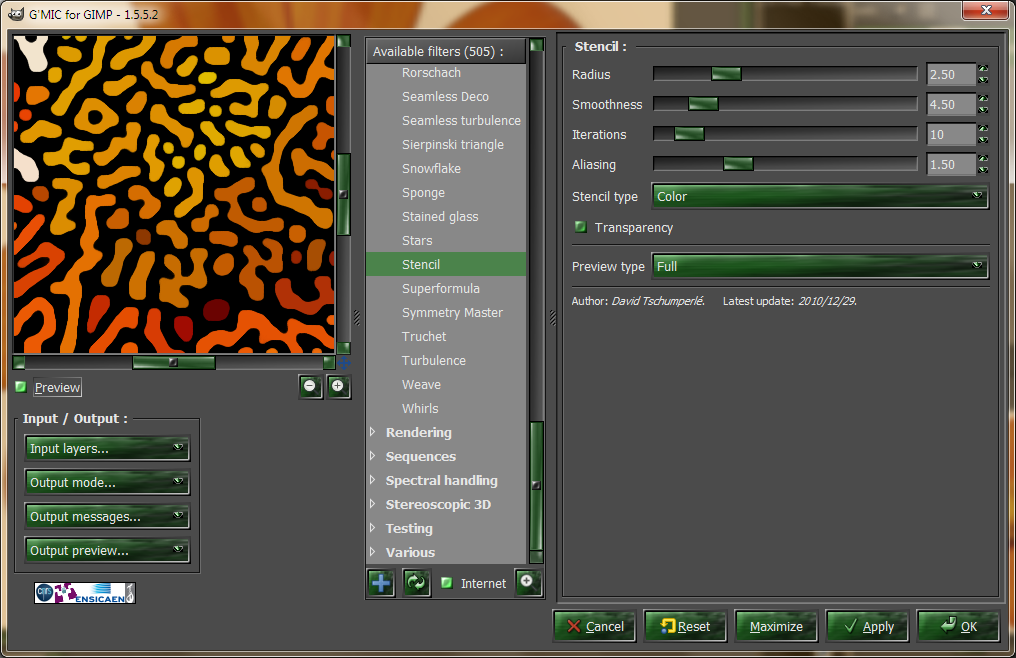
Task: Click the filter list vertical scrollbar thumb
Action: [537, 485]
